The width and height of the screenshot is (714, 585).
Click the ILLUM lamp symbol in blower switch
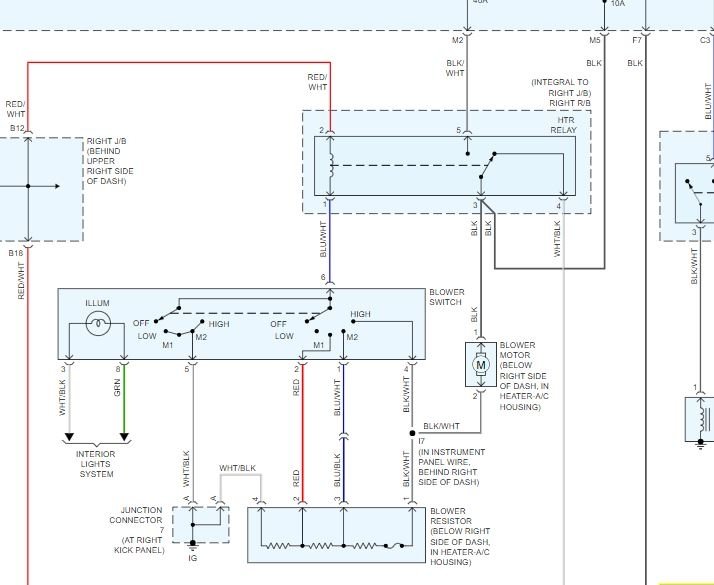pyautogui.click(x=98, y=323)
